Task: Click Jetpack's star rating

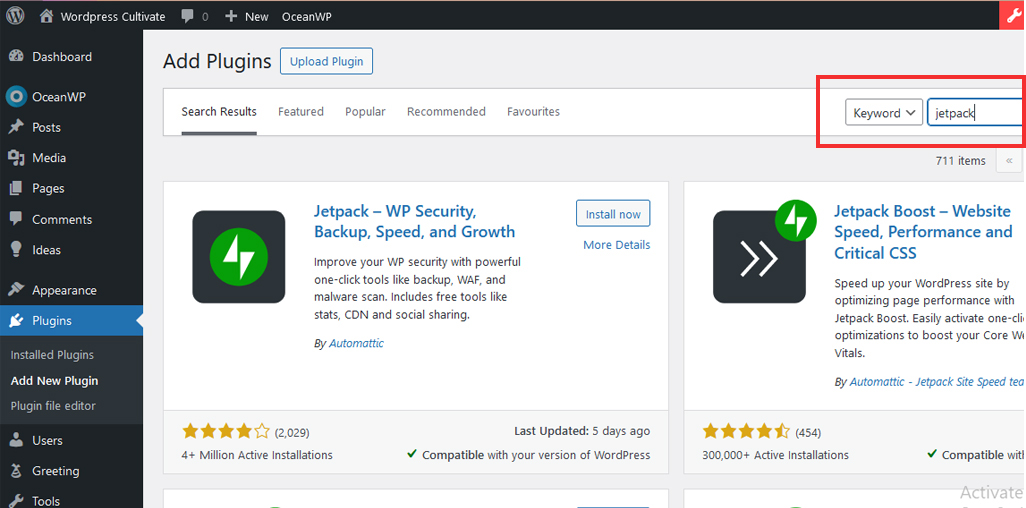Action: [226, 431]
